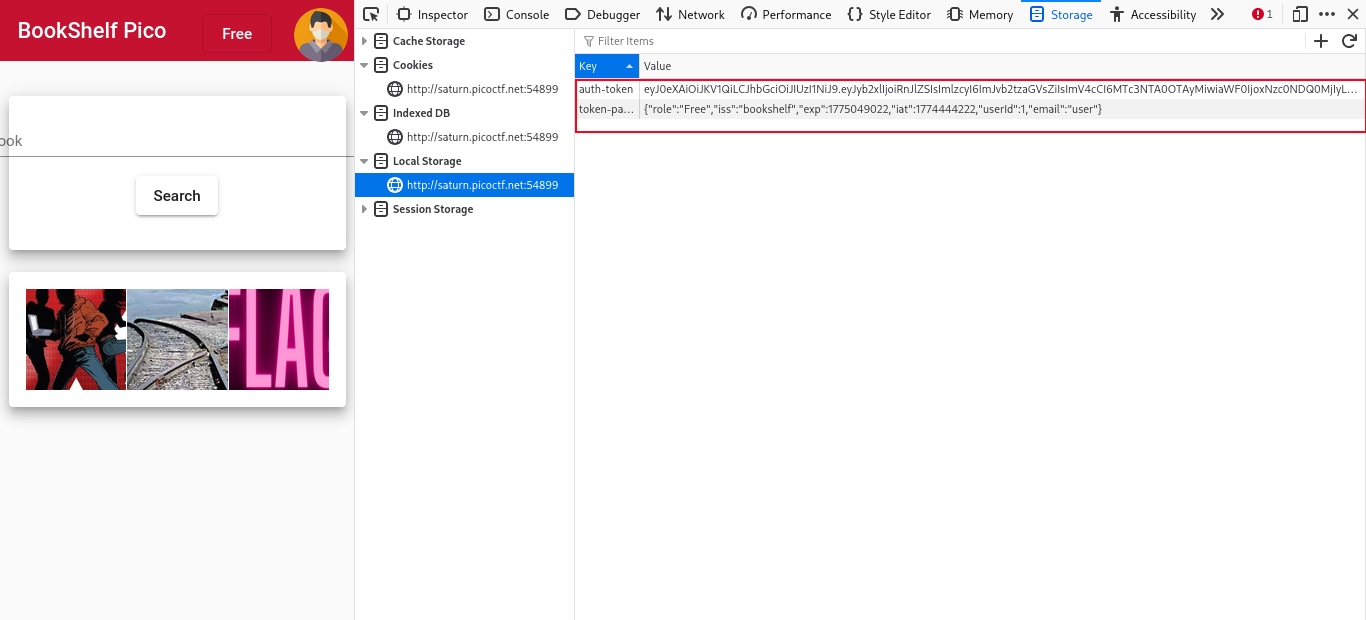Toggle responsive design mode icon

(x=1300, y=14)
